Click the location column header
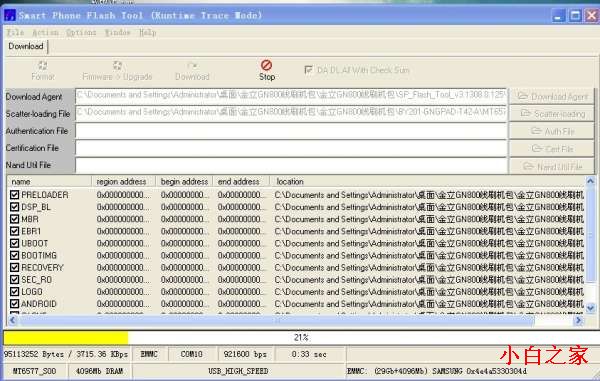The width and height of the screenshot is (600, 381). (x=427, y=181)
